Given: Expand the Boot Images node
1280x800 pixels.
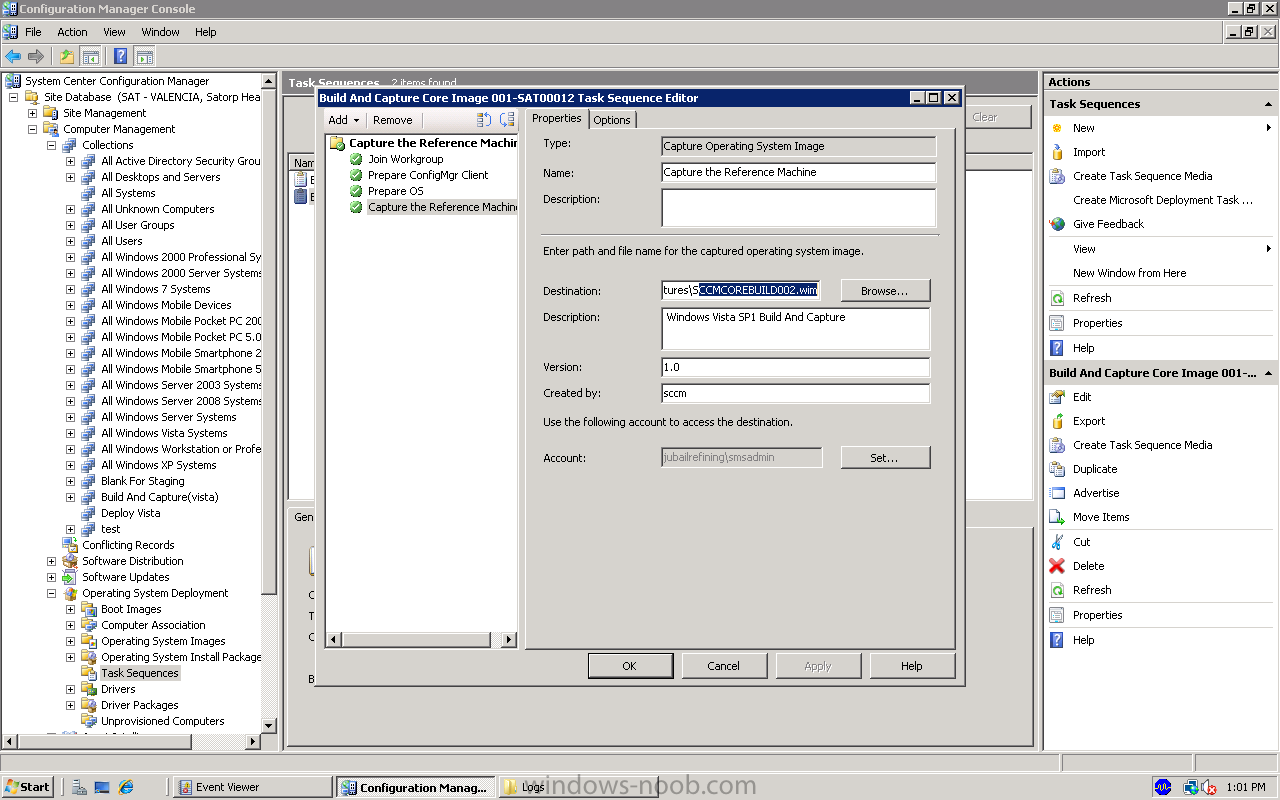Looking at the screenshot, I should tap(71, 609).
